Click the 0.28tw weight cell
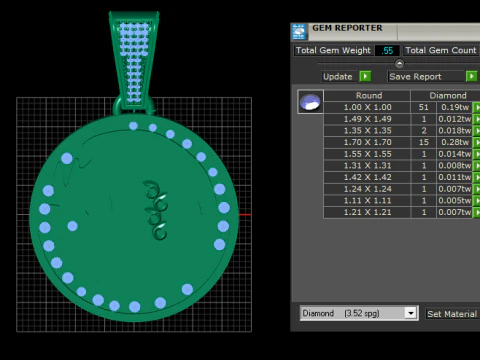Screen dimensions: 480x360 click(x=455, y=142)
